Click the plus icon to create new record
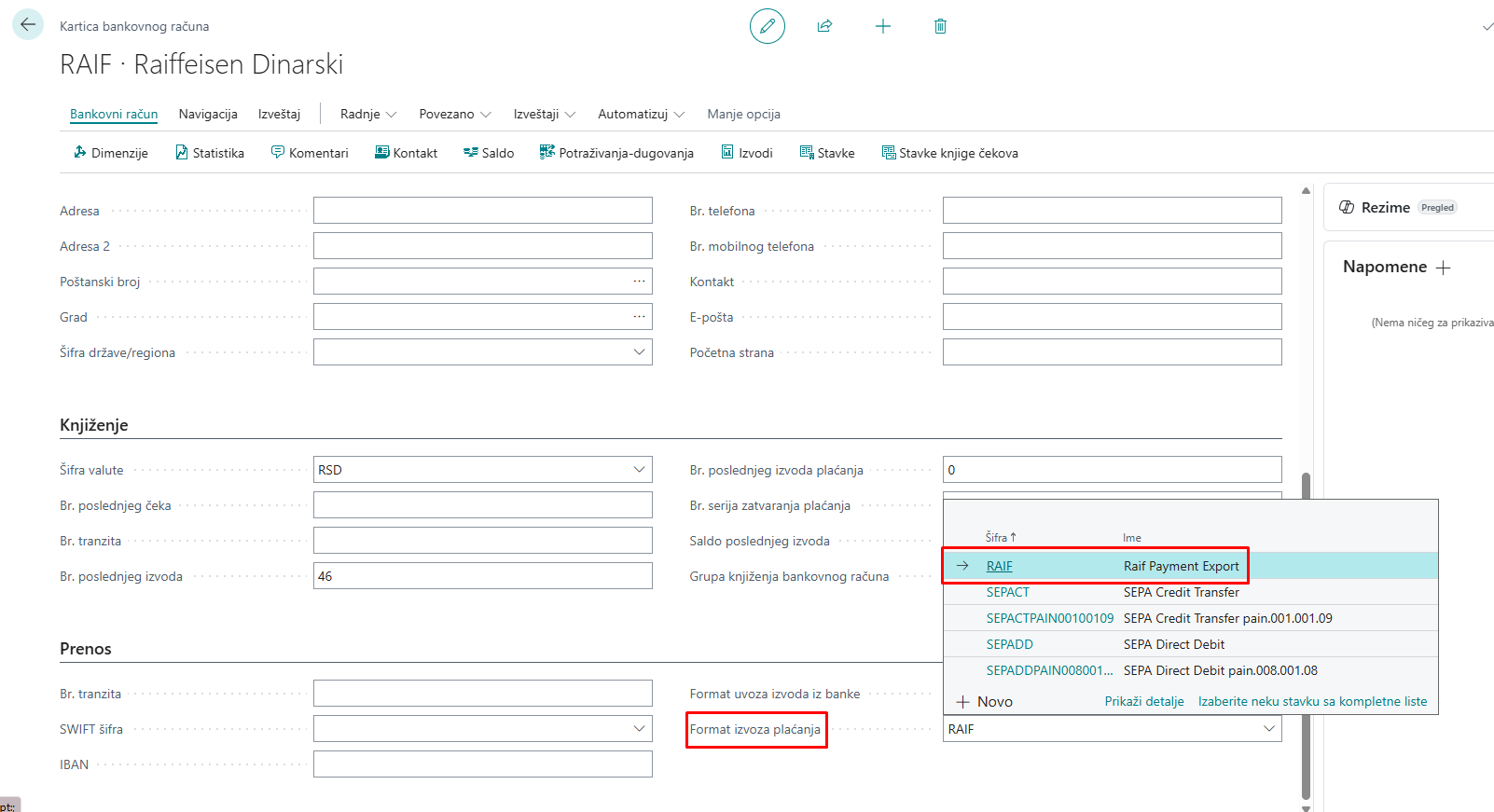This screenshot has width=1494, height=812. pyautogui.click(x=882, y=26)
